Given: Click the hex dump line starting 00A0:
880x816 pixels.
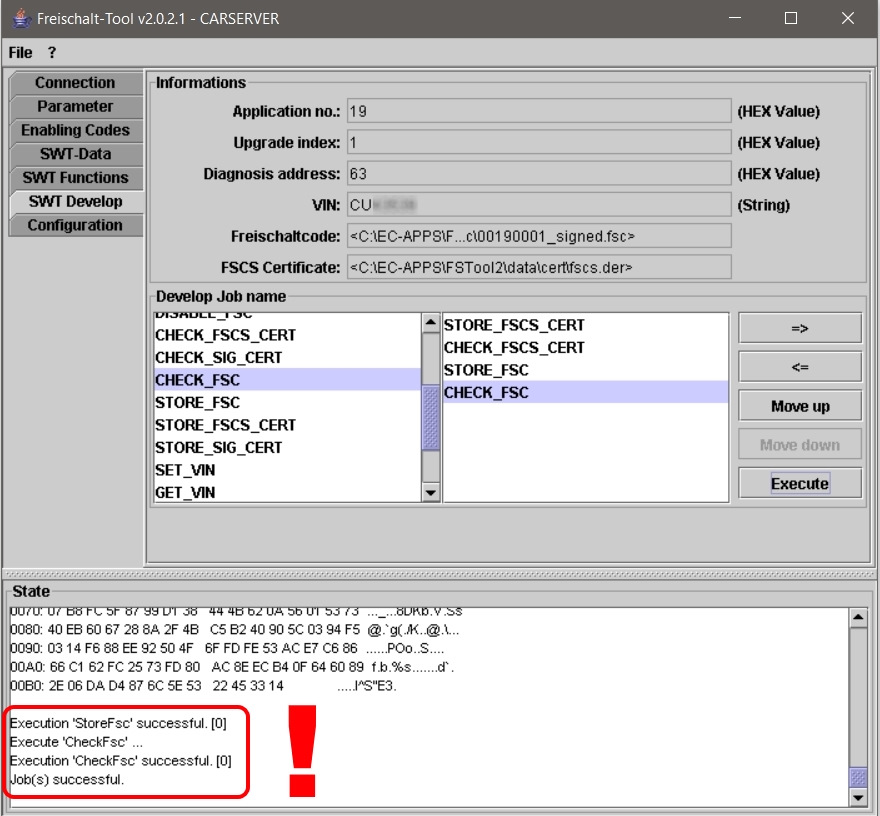Looking at the screenshot, I should tap(232, 667).
